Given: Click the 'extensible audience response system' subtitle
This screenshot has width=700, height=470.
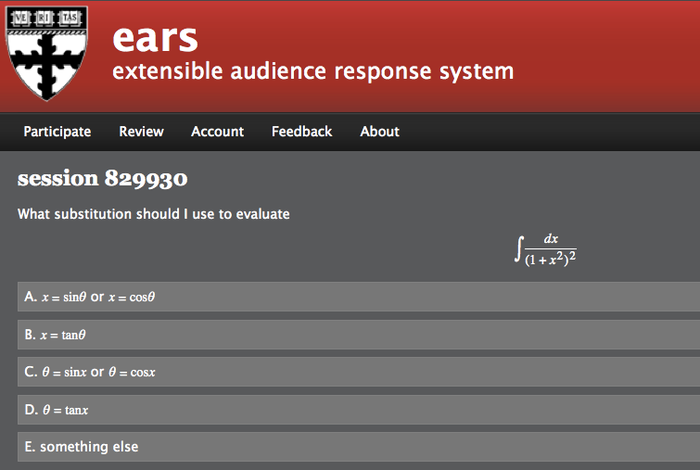Looking at the screenshot, I should click(x=313, y=72).
